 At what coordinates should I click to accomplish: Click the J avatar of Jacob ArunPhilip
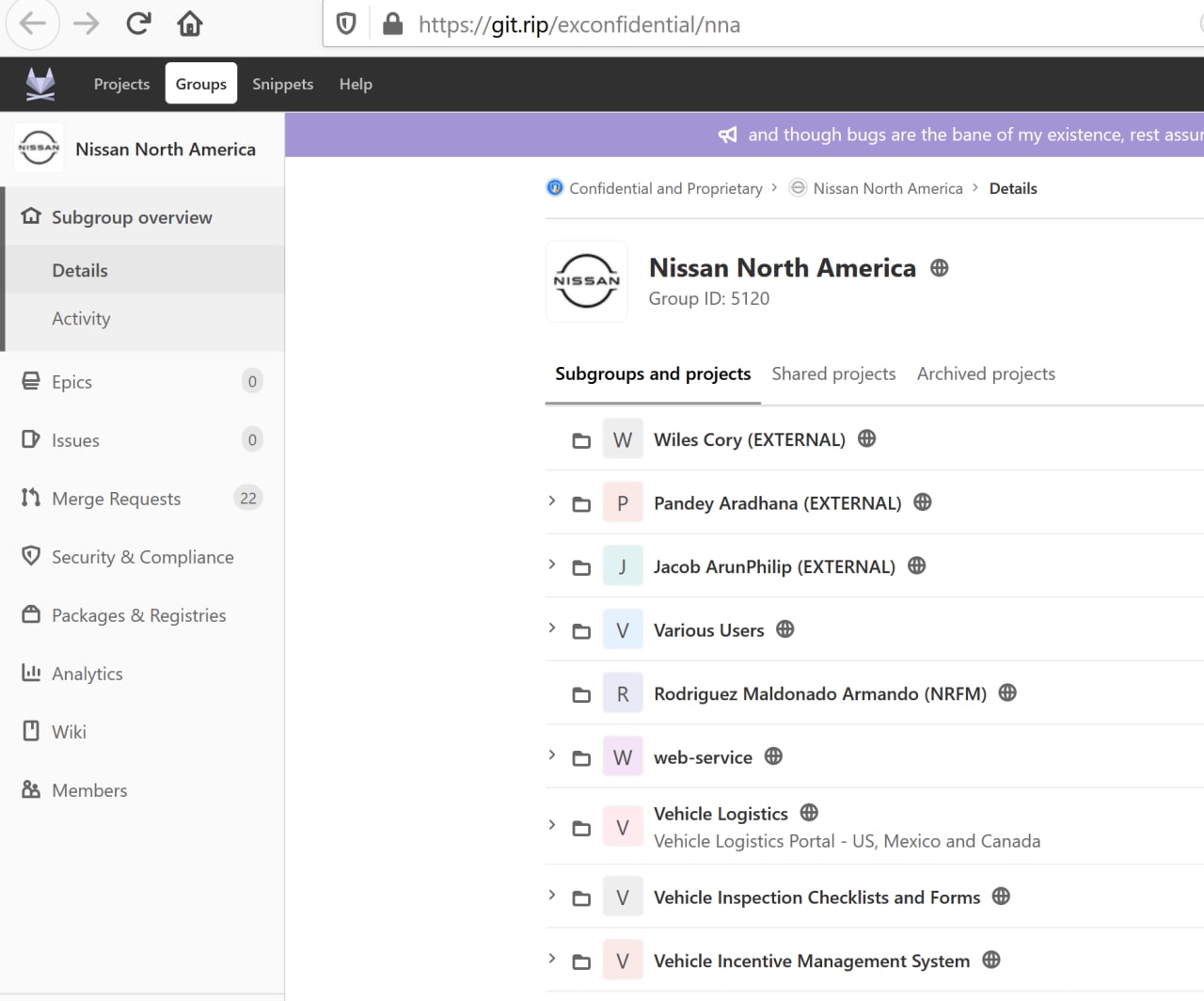coord(623,566)
